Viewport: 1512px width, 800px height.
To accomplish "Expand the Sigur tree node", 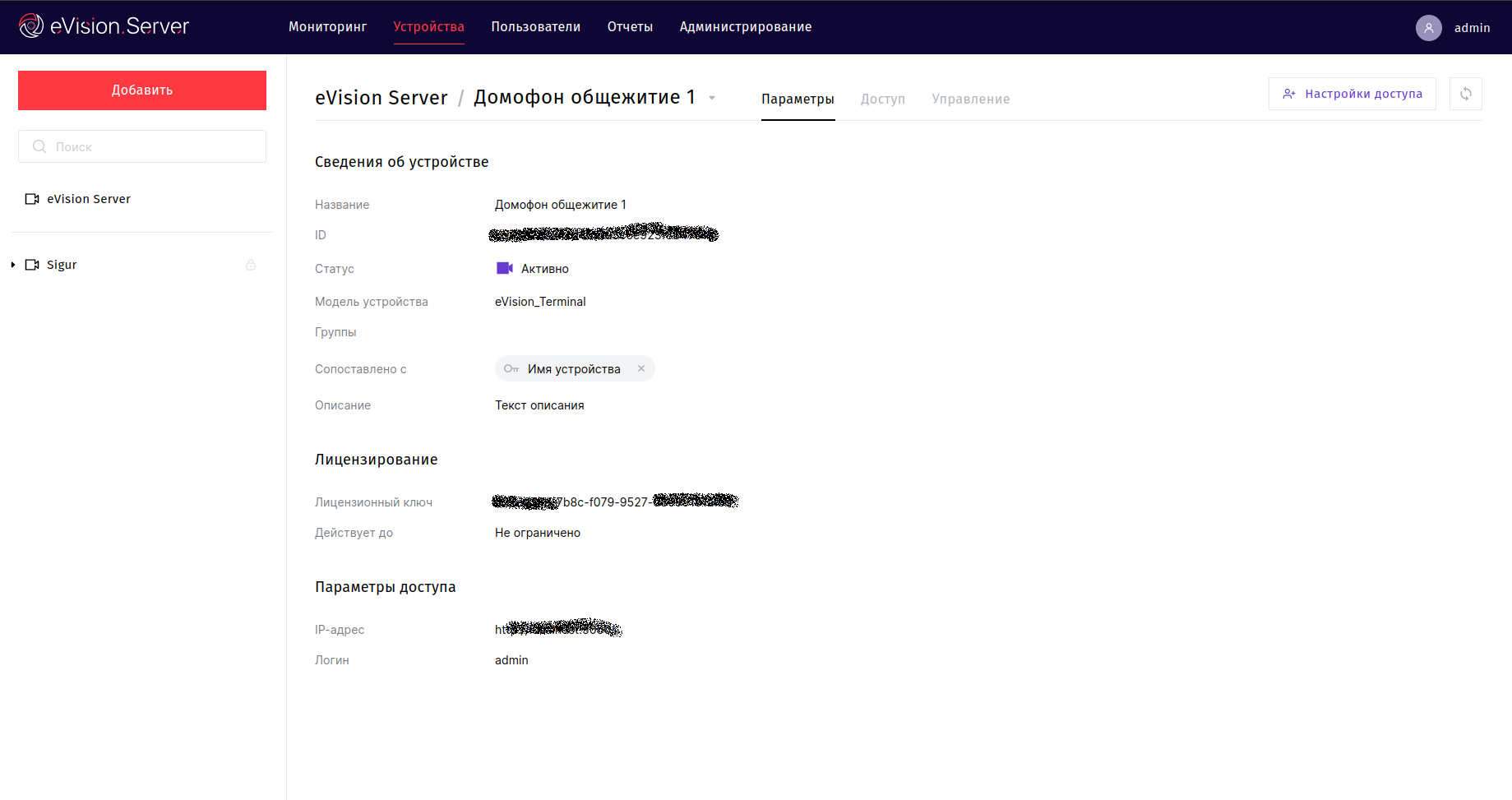I will [x=13, y=265].
